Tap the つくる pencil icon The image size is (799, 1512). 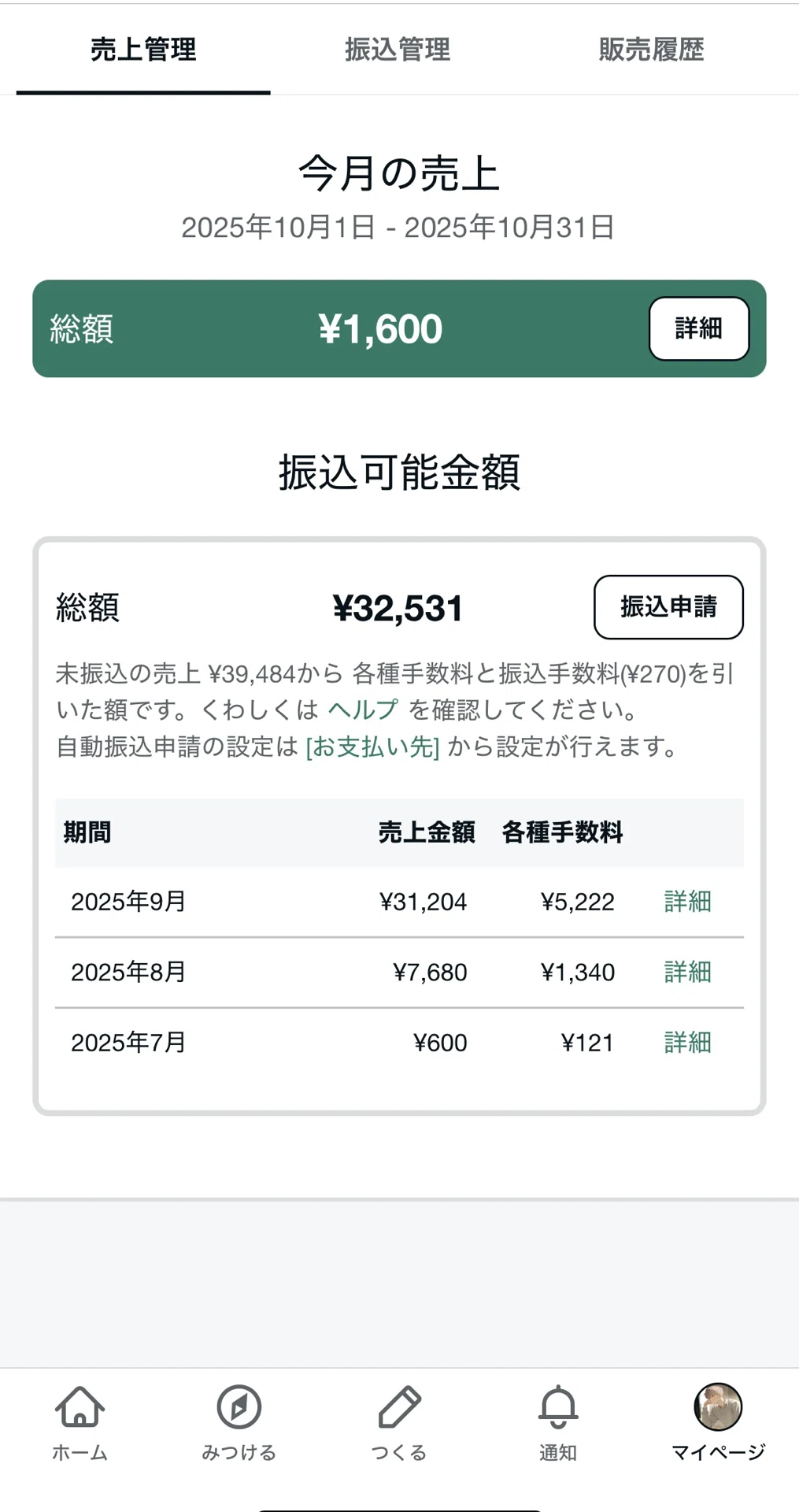(399, 1406)
